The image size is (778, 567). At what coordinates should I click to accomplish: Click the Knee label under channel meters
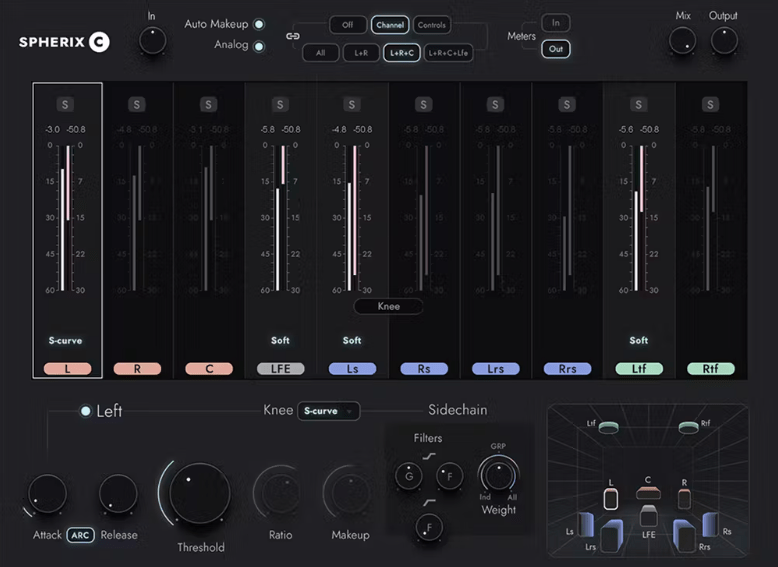coord(388,306)
